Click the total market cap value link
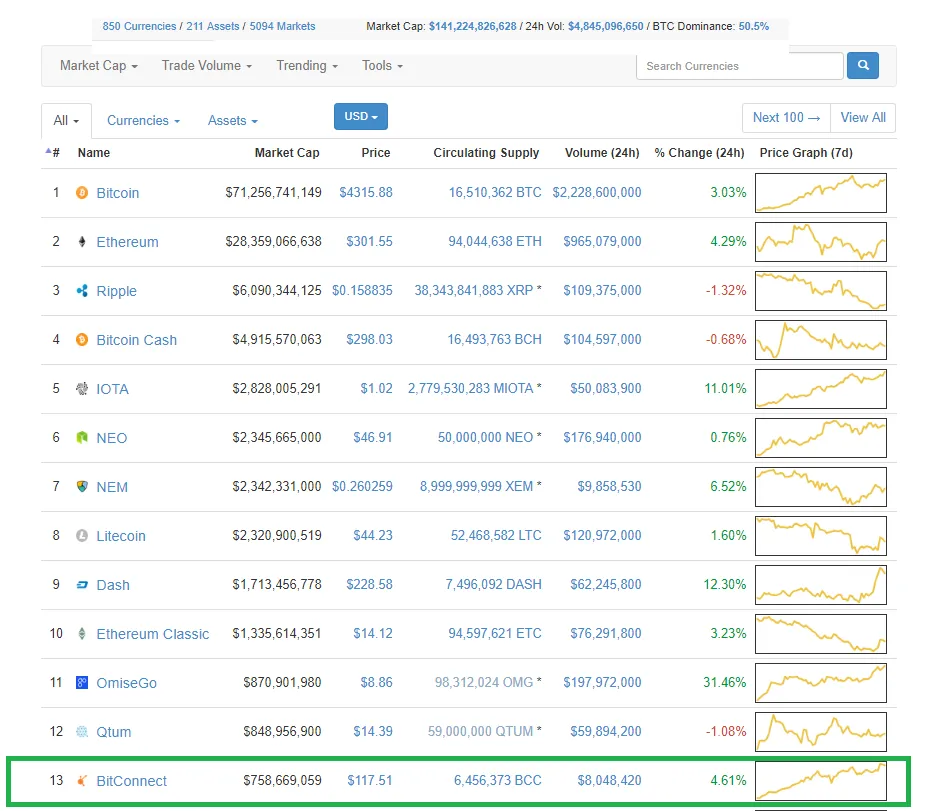This screenshot has height=811, width=929. click(472, 26)
